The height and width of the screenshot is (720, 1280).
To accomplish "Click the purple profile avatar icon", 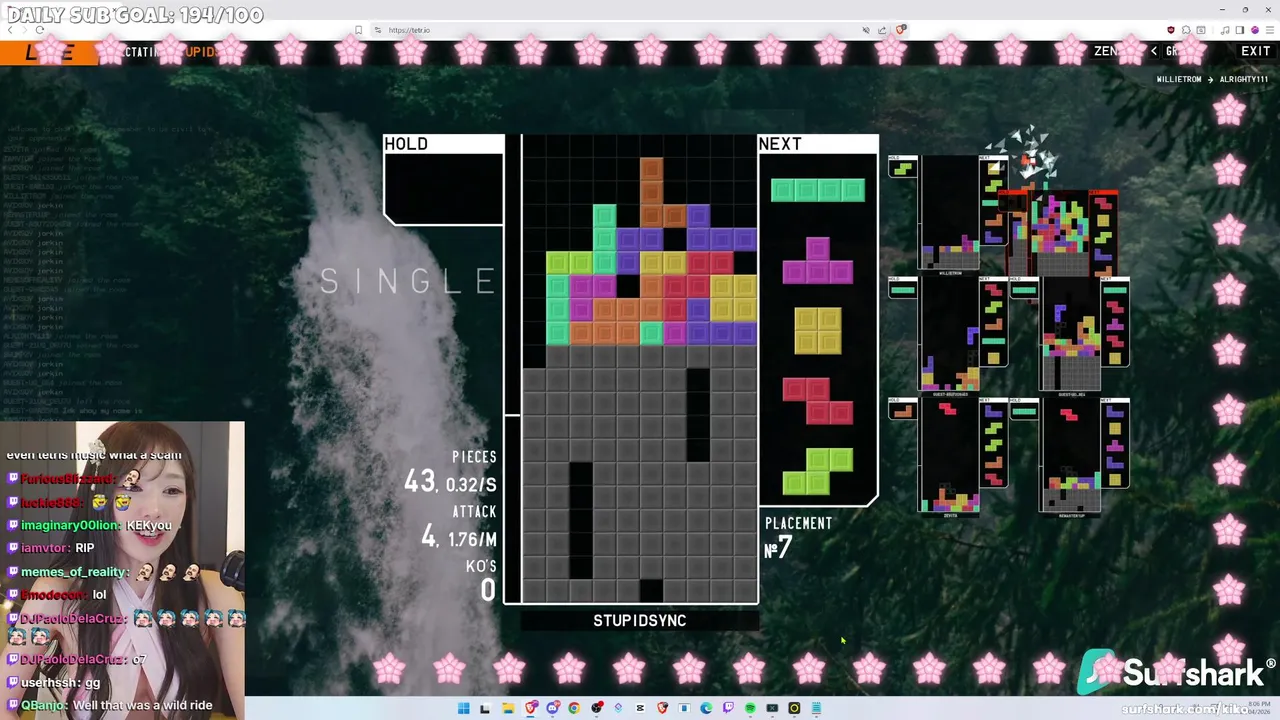I will coord(1255,30).
